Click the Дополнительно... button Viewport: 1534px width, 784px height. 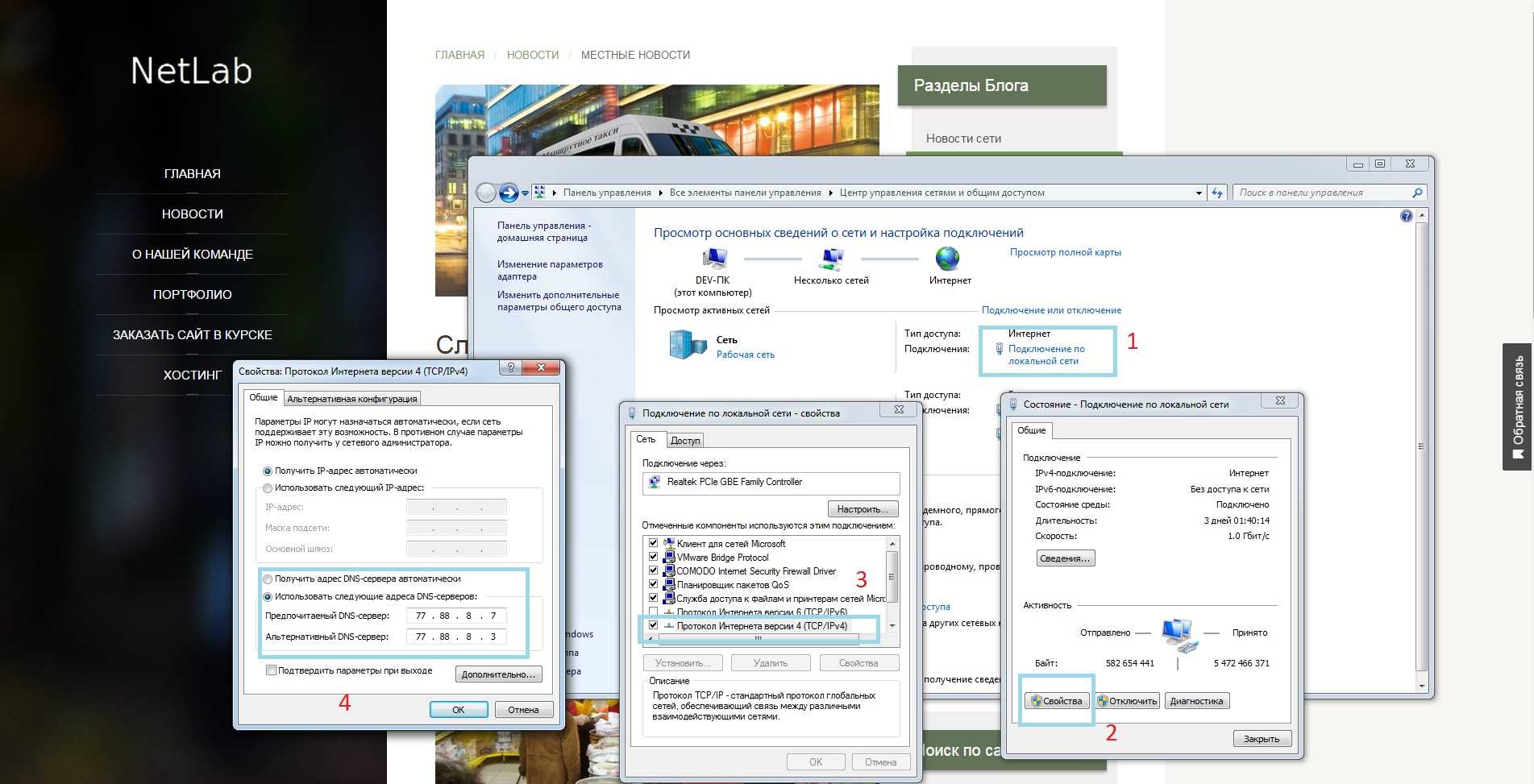pos(498,674)
